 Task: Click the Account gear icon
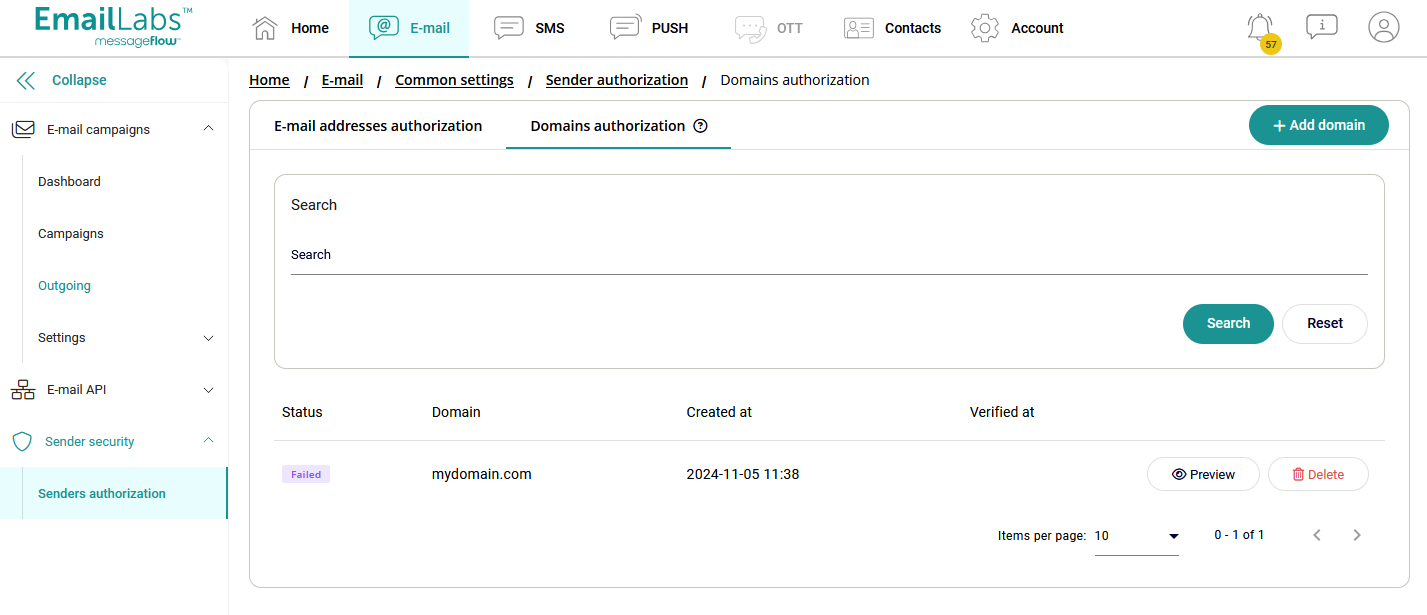(x=985, y=28)
